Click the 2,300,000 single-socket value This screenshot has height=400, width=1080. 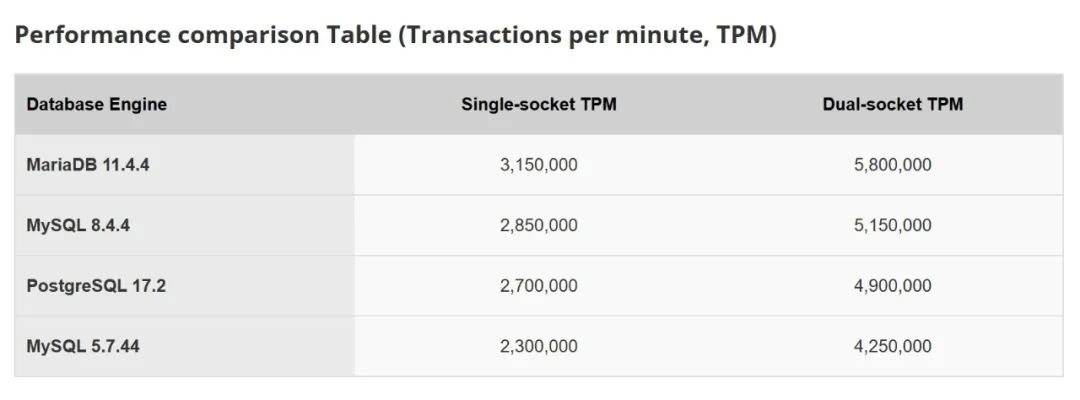tap(539, 346)
